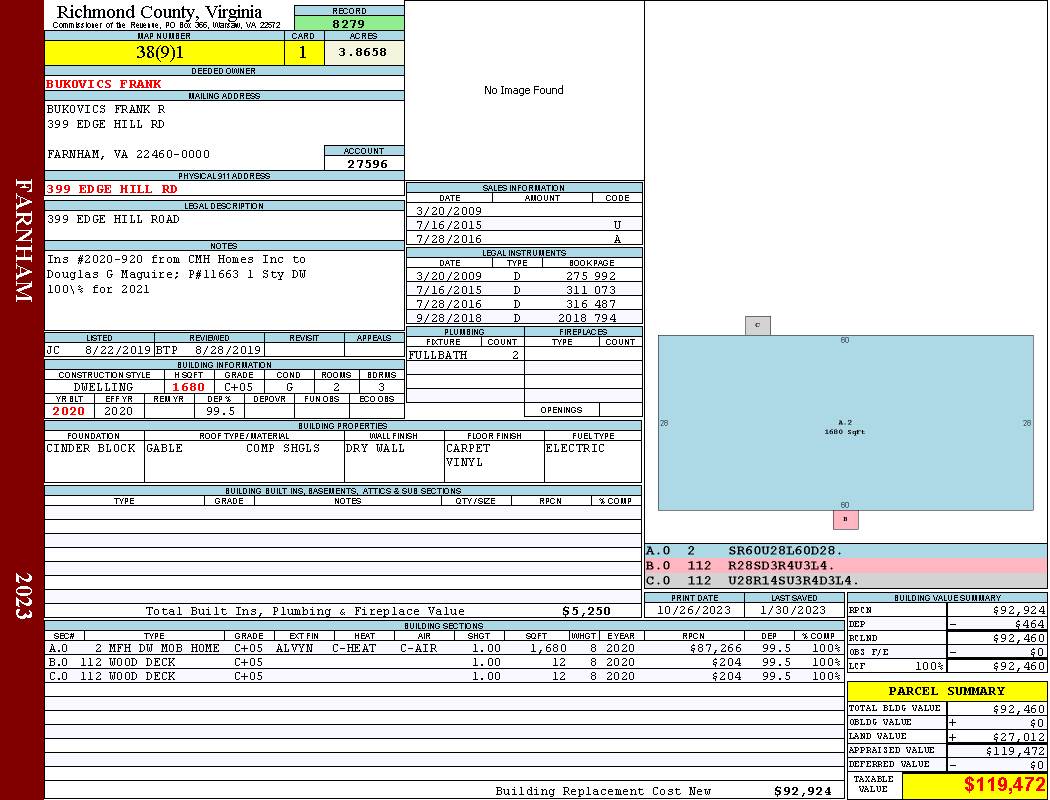Click the notes text about CMH Homes

(x=176, y=274)
